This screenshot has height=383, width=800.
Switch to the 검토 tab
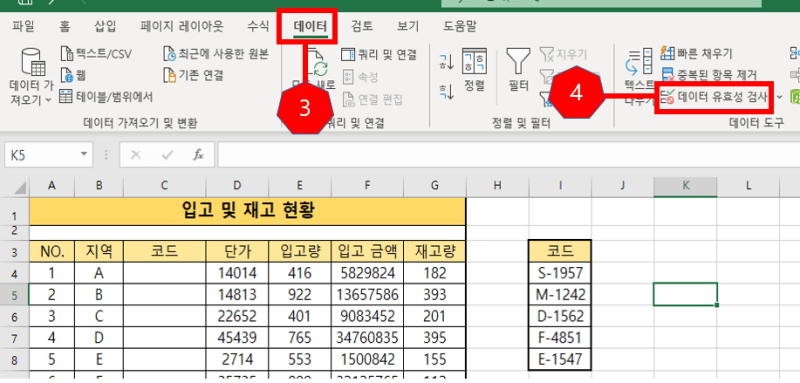[362, 27]
